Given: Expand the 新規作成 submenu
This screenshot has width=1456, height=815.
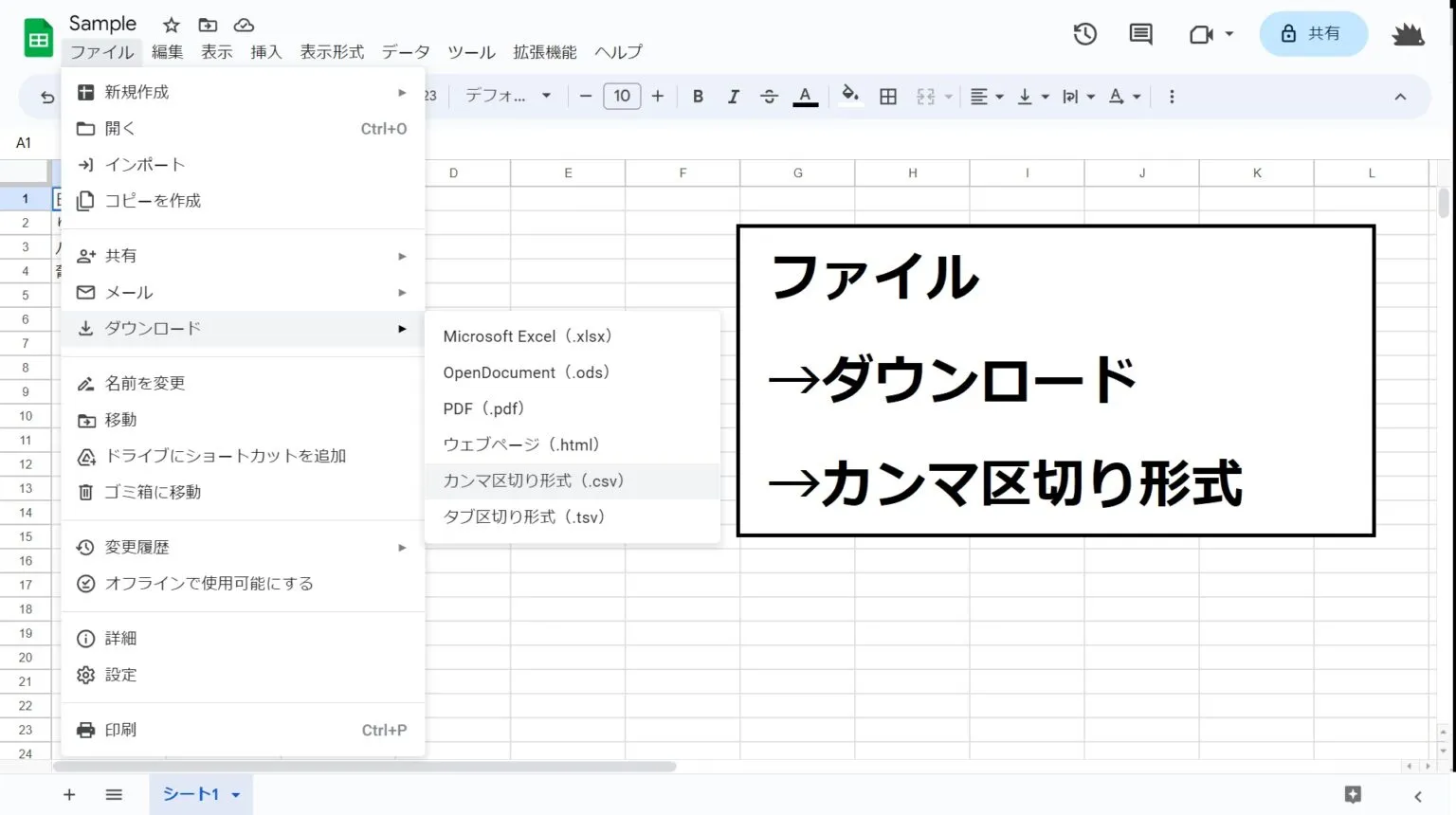Looking at the screenshot, I should (x=243, y=92).
